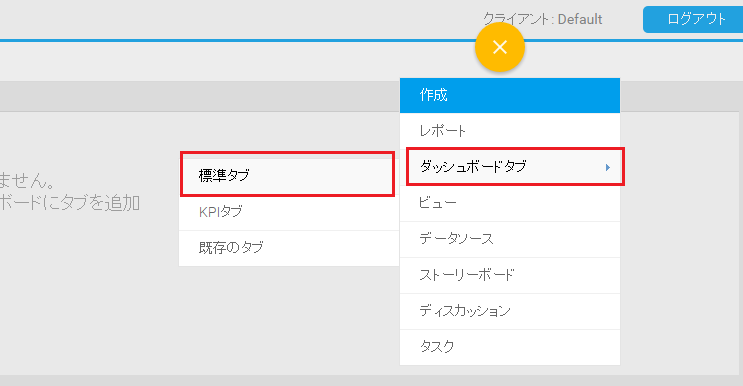The image size is (743, 386).
Task: Click the ません。 message line
Action: pos(28,180)
